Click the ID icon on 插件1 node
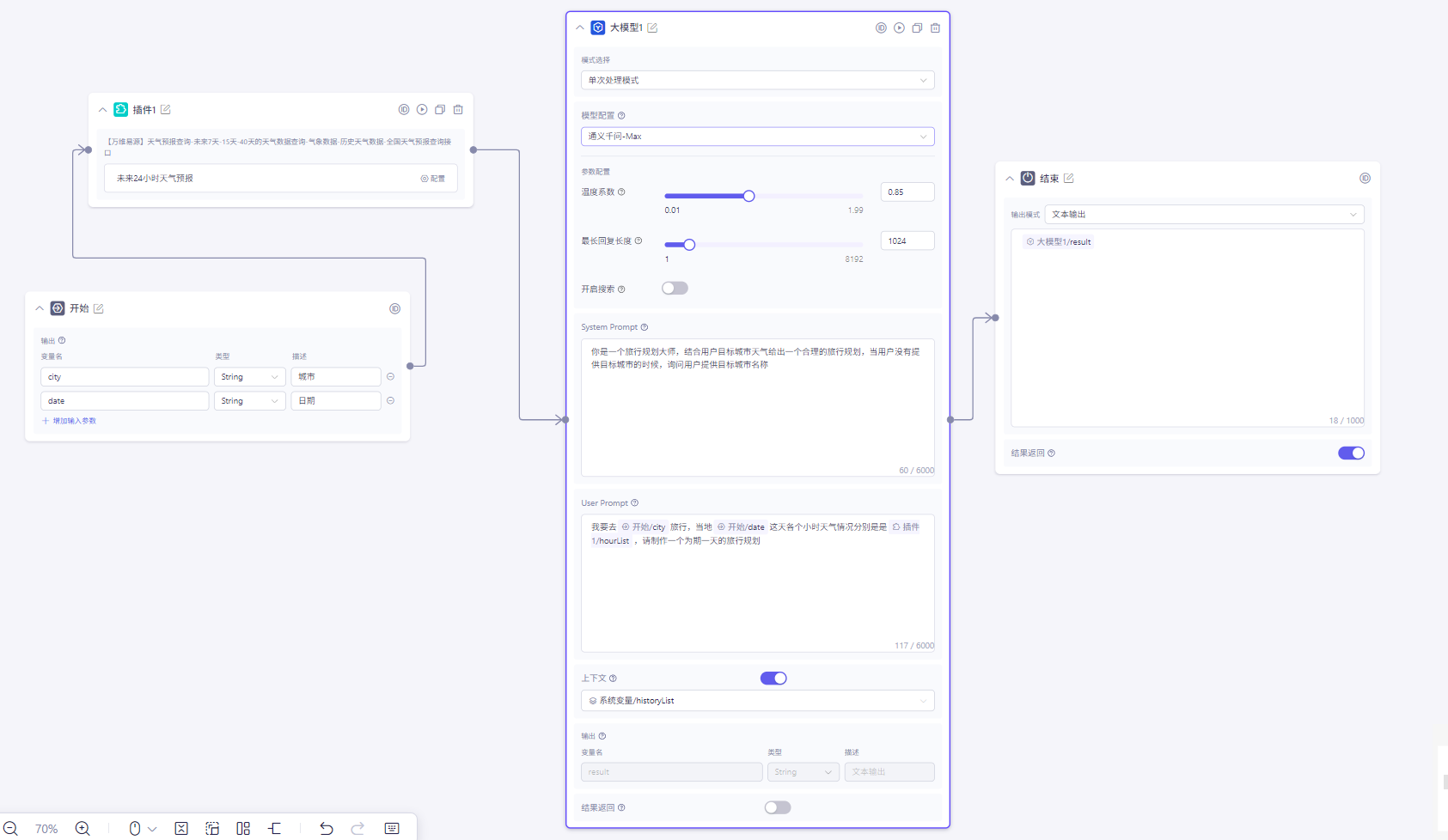The width and height of the screenshot is (1448, 840). click(x=404, y=110)
